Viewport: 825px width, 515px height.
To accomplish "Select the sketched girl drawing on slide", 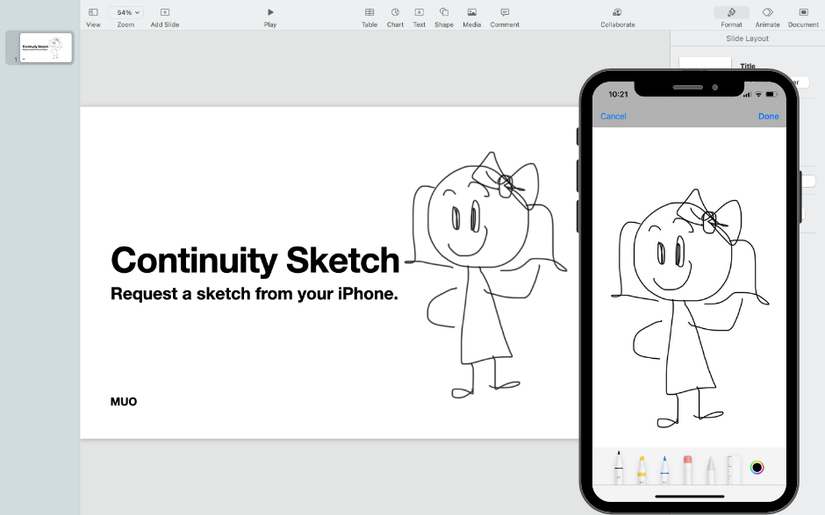I will tap(486, 275).
